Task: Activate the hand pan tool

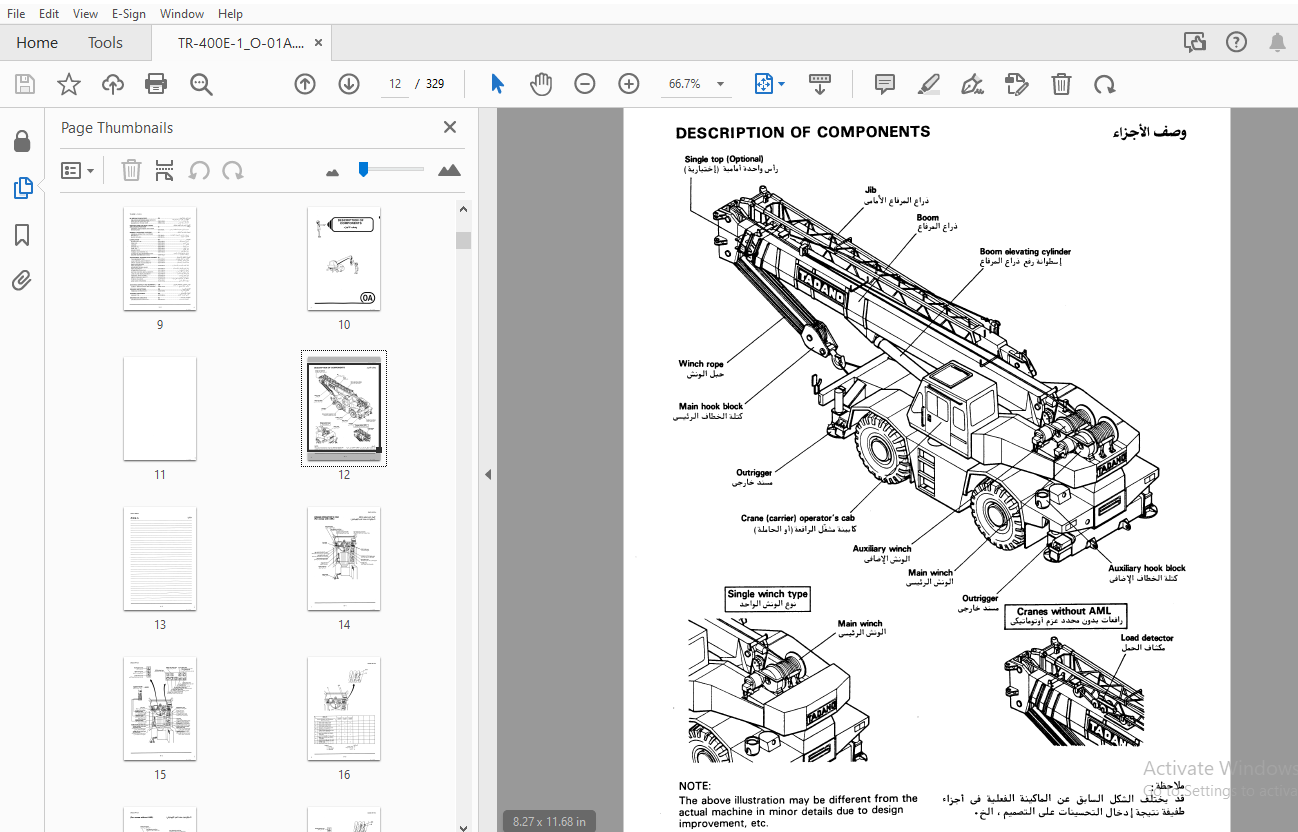Action: 541,84
